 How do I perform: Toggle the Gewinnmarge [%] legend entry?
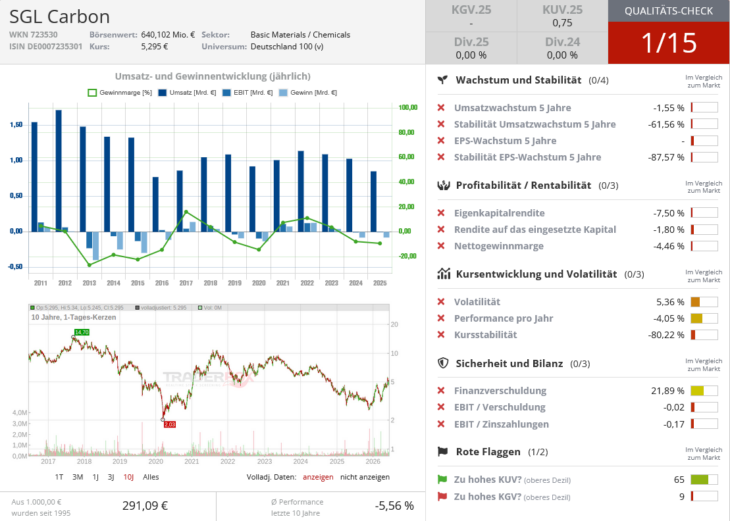tap(120, 93)
